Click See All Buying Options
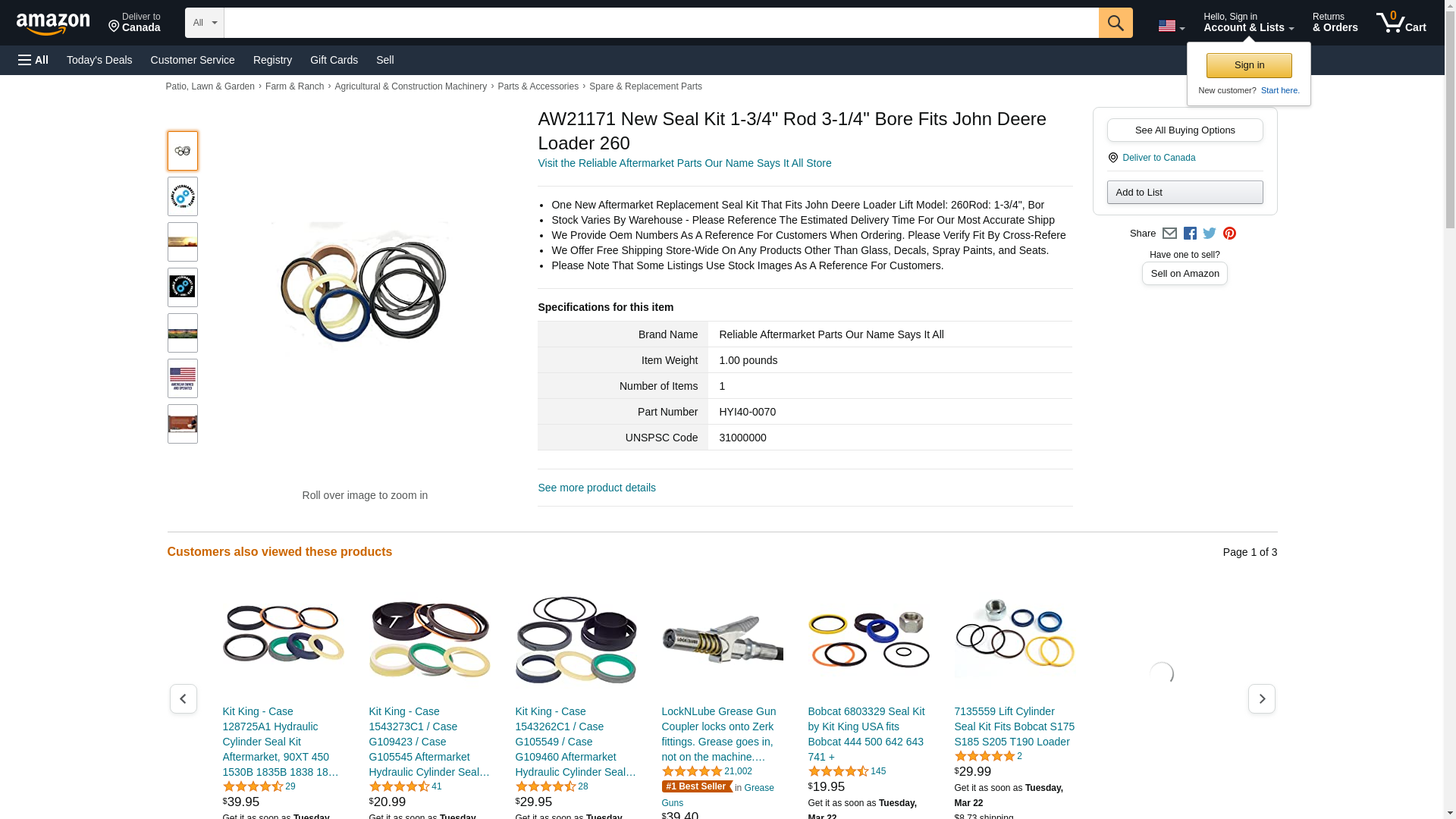The width and height of the screenshot is (1456, 819). [1185, 130]
